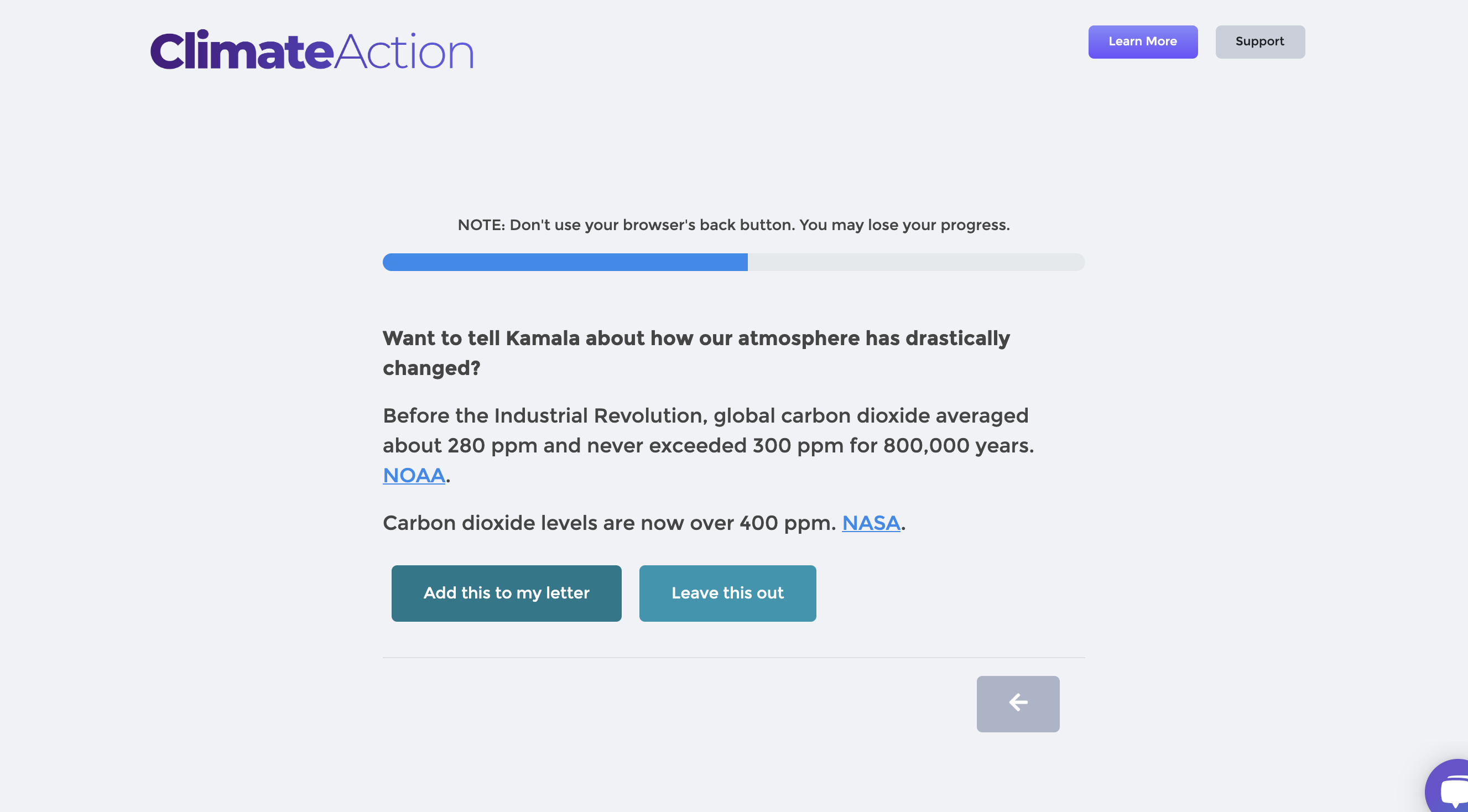The width and height of the screenshot is (1468, 812).
Task: Return to the ClimateAction homepage via logo
Action: click(x=311, y=51)
